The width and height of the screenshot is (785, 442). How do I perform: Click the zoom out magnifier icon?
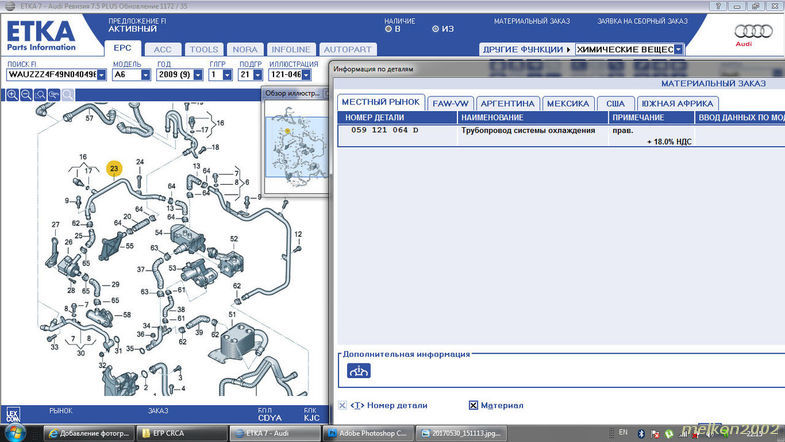tap(26, 95)
